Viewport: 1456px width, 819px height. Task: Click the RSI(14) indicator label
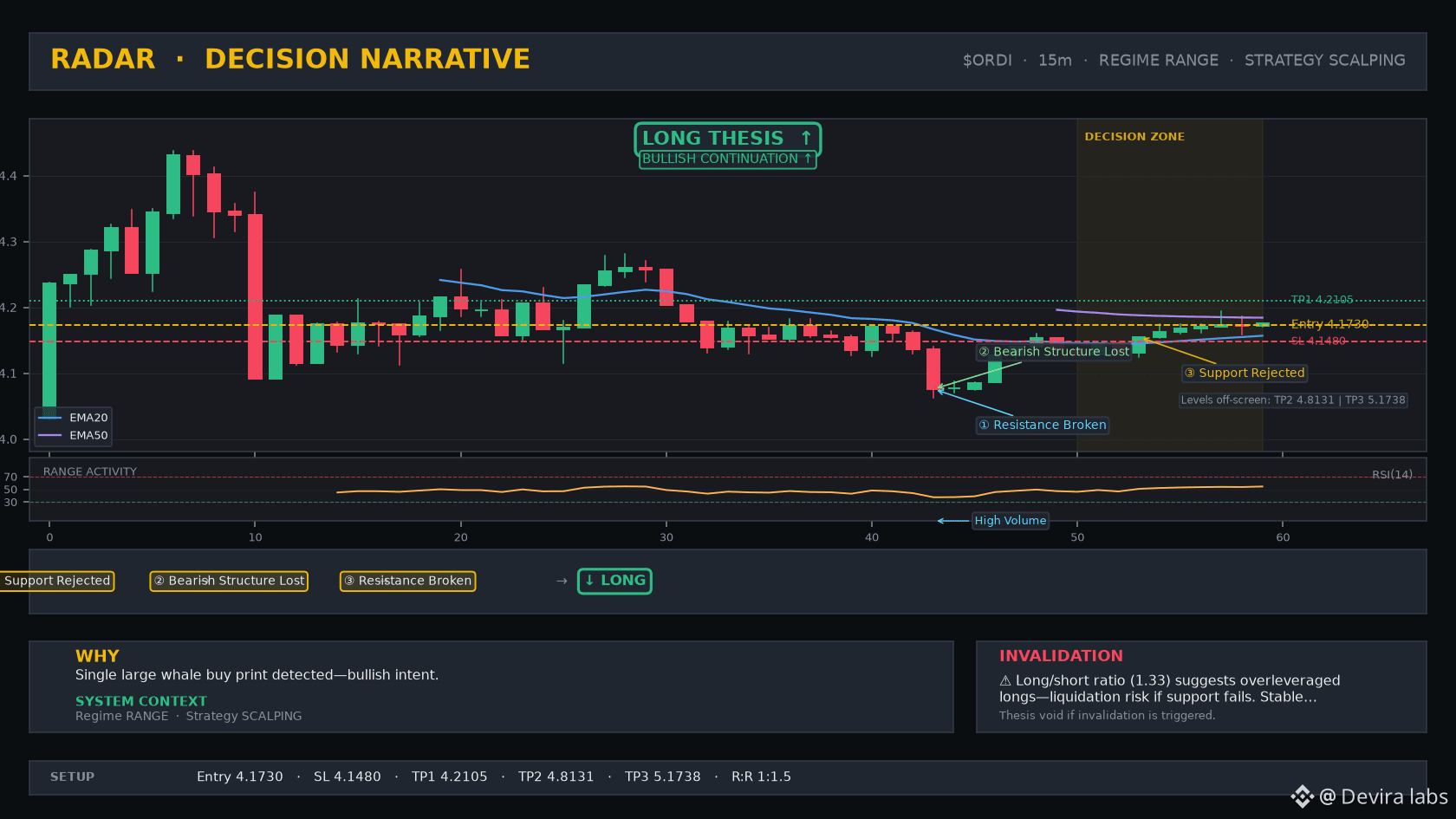[1392, 475]
